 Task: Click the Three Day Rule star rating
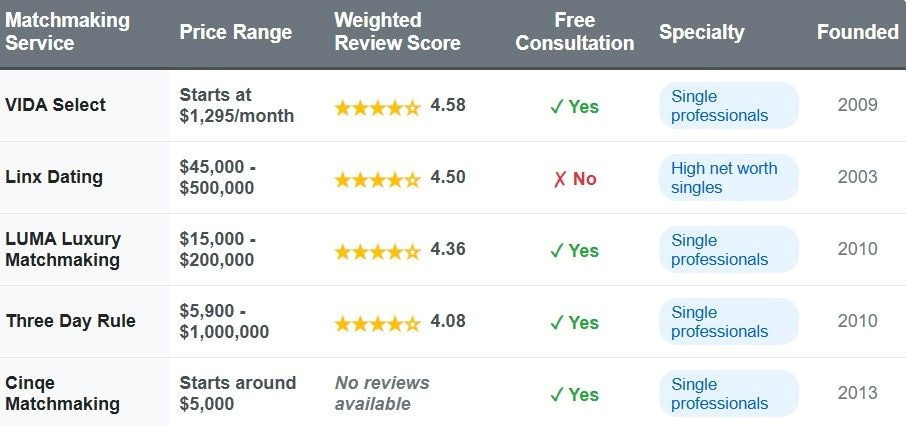point(377,323)
